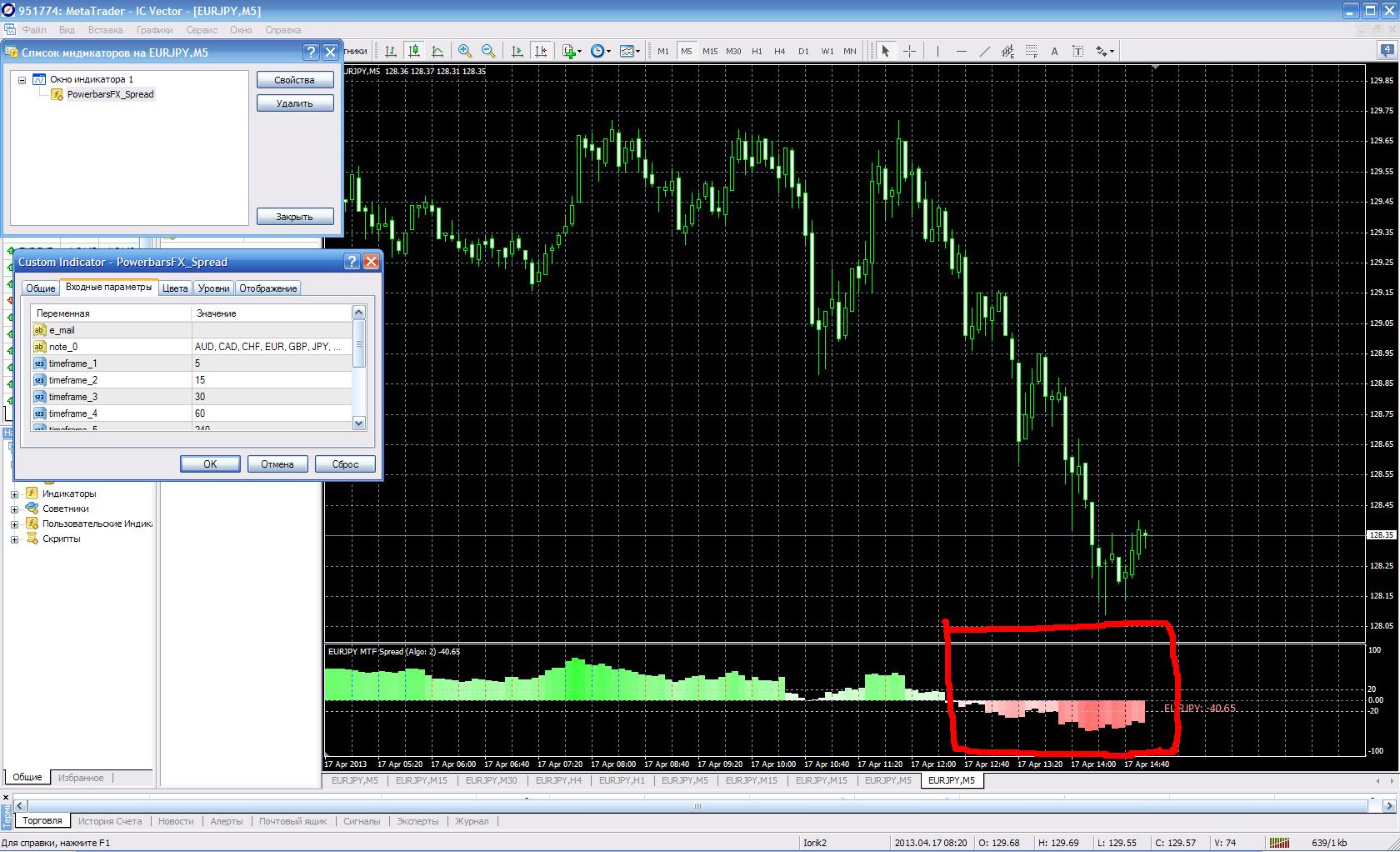Expand the Индикаторы navigator node
1400x852 pixels.
tap(14, 494)
